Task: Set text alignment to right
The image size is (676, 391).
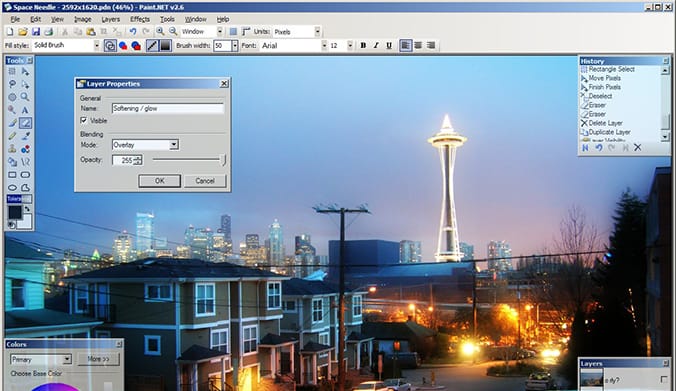Action: (x=431, y=45)
